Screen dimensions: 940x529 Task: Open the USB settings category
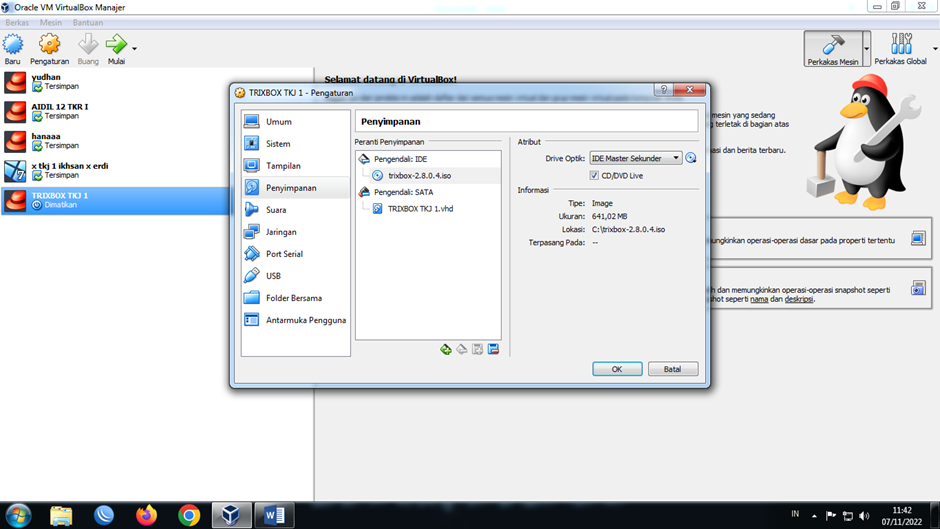(296, 276)
